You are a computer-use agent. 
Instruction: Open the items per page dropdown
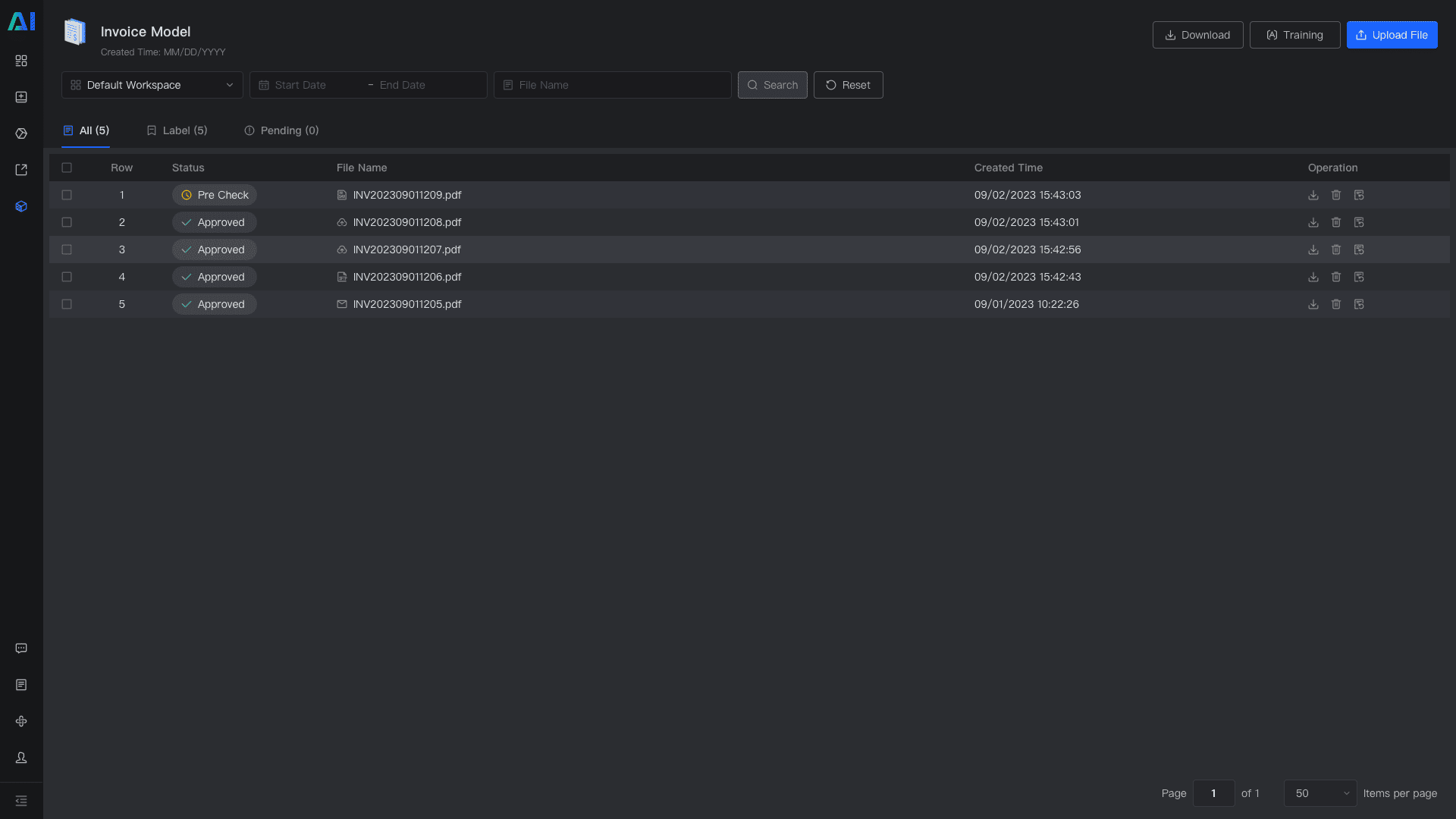coord(1319,793)
